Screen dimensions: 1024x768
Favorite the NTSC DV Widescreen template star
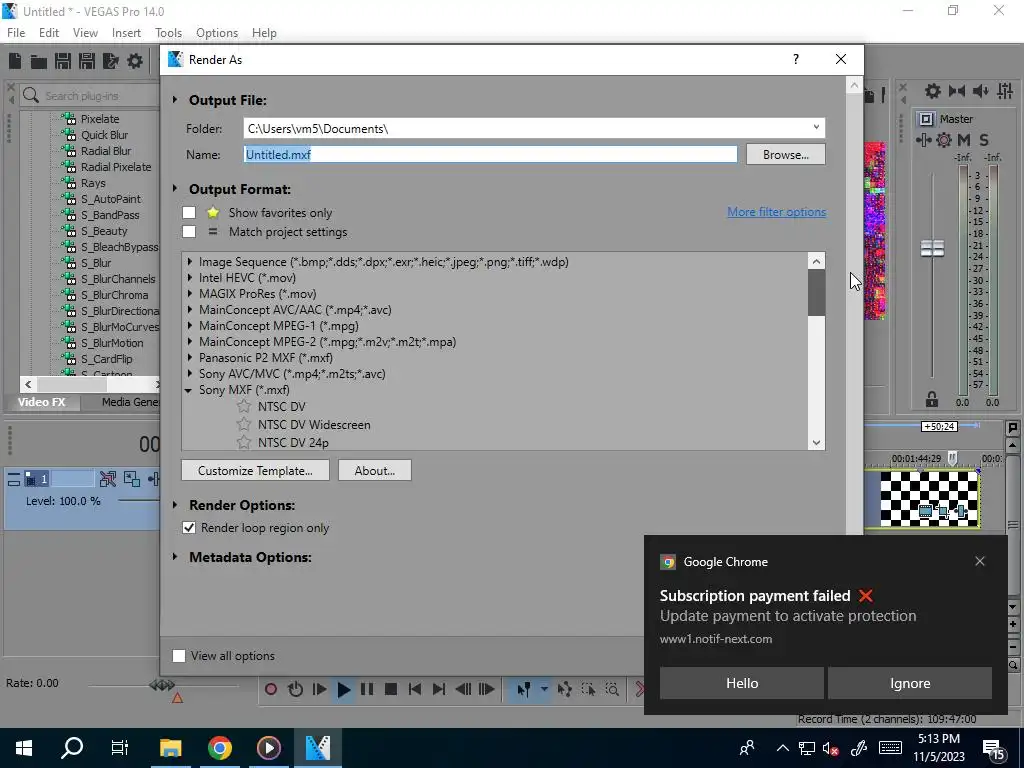pyautogui.click(x=244, y=424)
